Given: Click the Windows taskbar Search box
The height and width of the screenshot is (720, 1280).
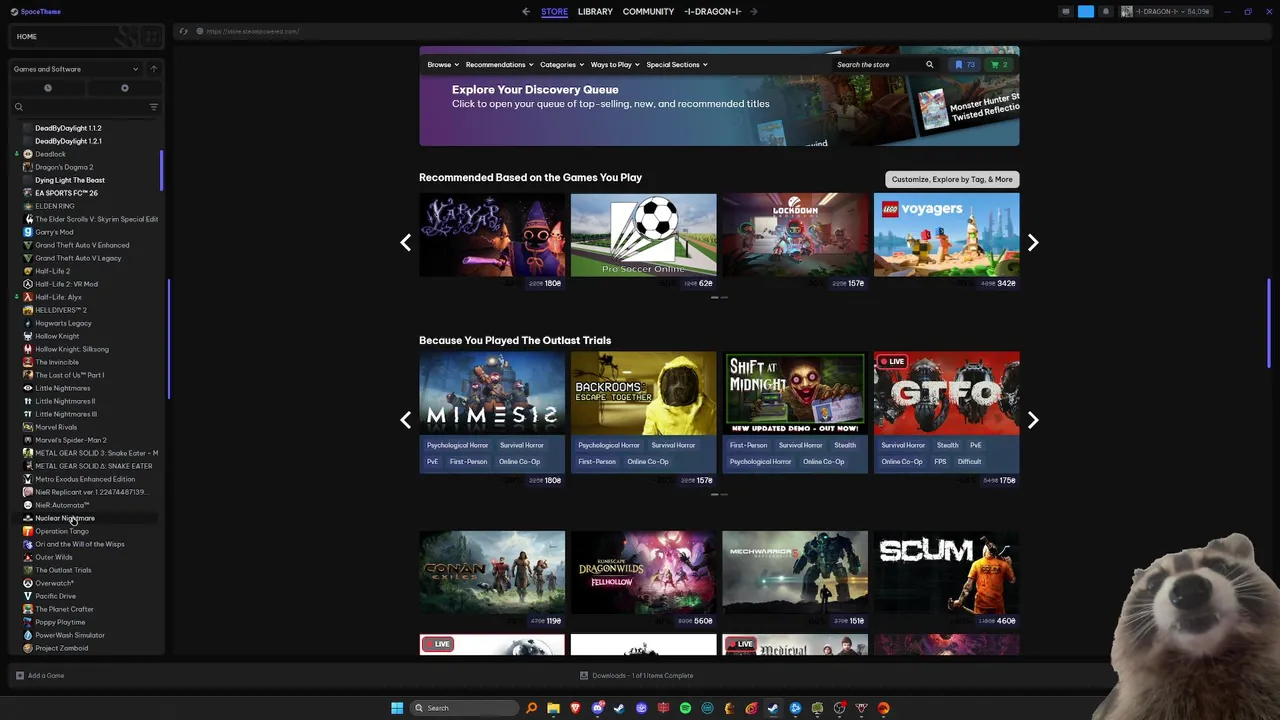Looking at the screenshot, I should click(465, 708).
